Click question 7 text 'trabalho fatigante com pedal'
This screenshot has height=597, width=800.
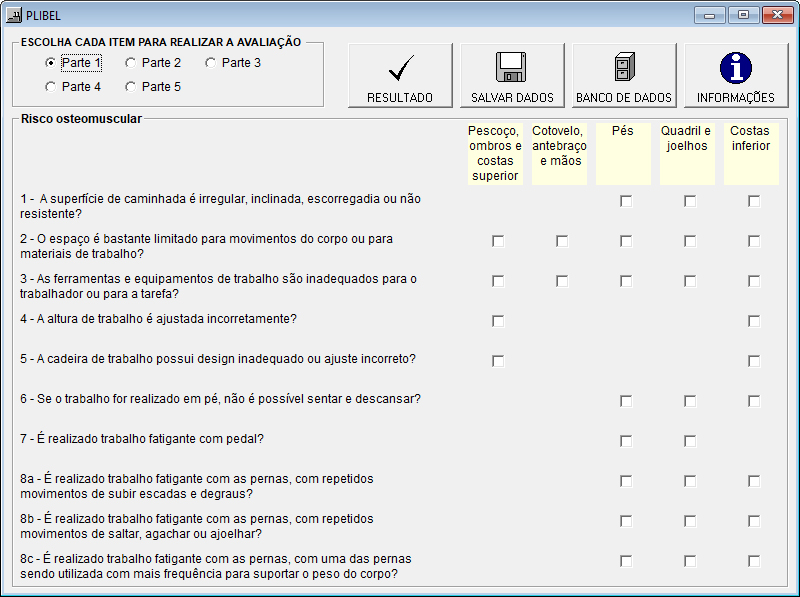(x=182, y=439)
